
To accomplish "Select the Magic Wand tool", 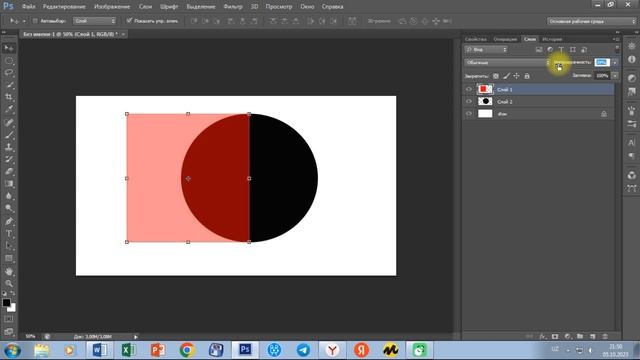I will (9, 85).
